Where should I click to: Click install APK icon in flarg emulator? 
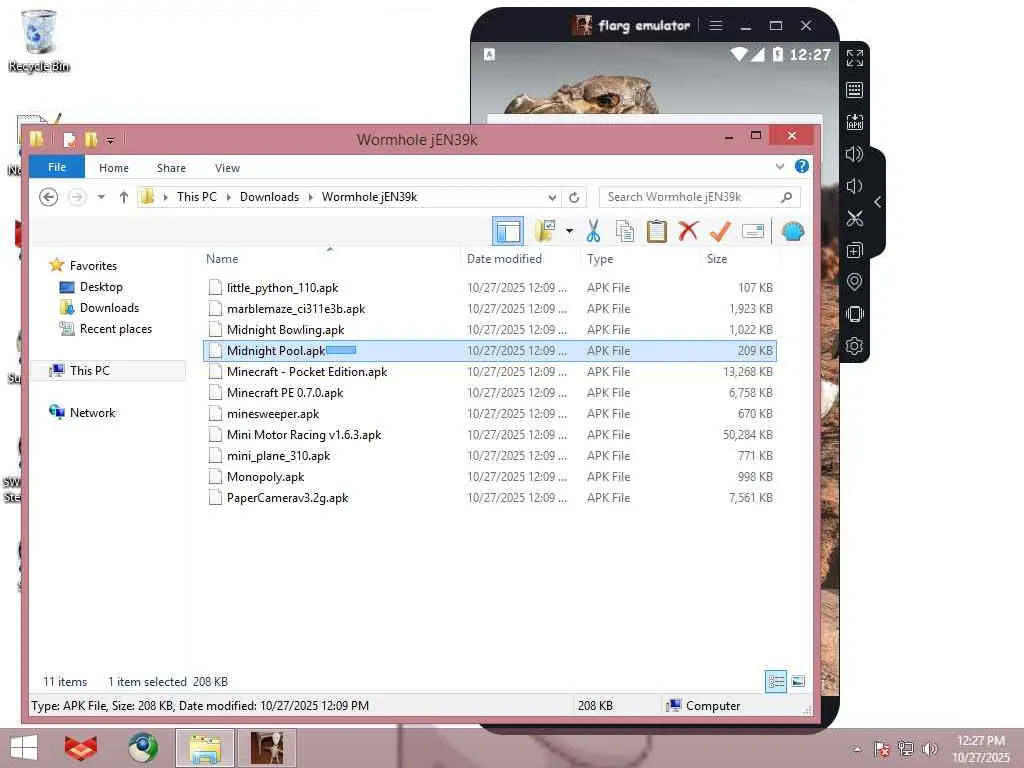coord(854,121)
